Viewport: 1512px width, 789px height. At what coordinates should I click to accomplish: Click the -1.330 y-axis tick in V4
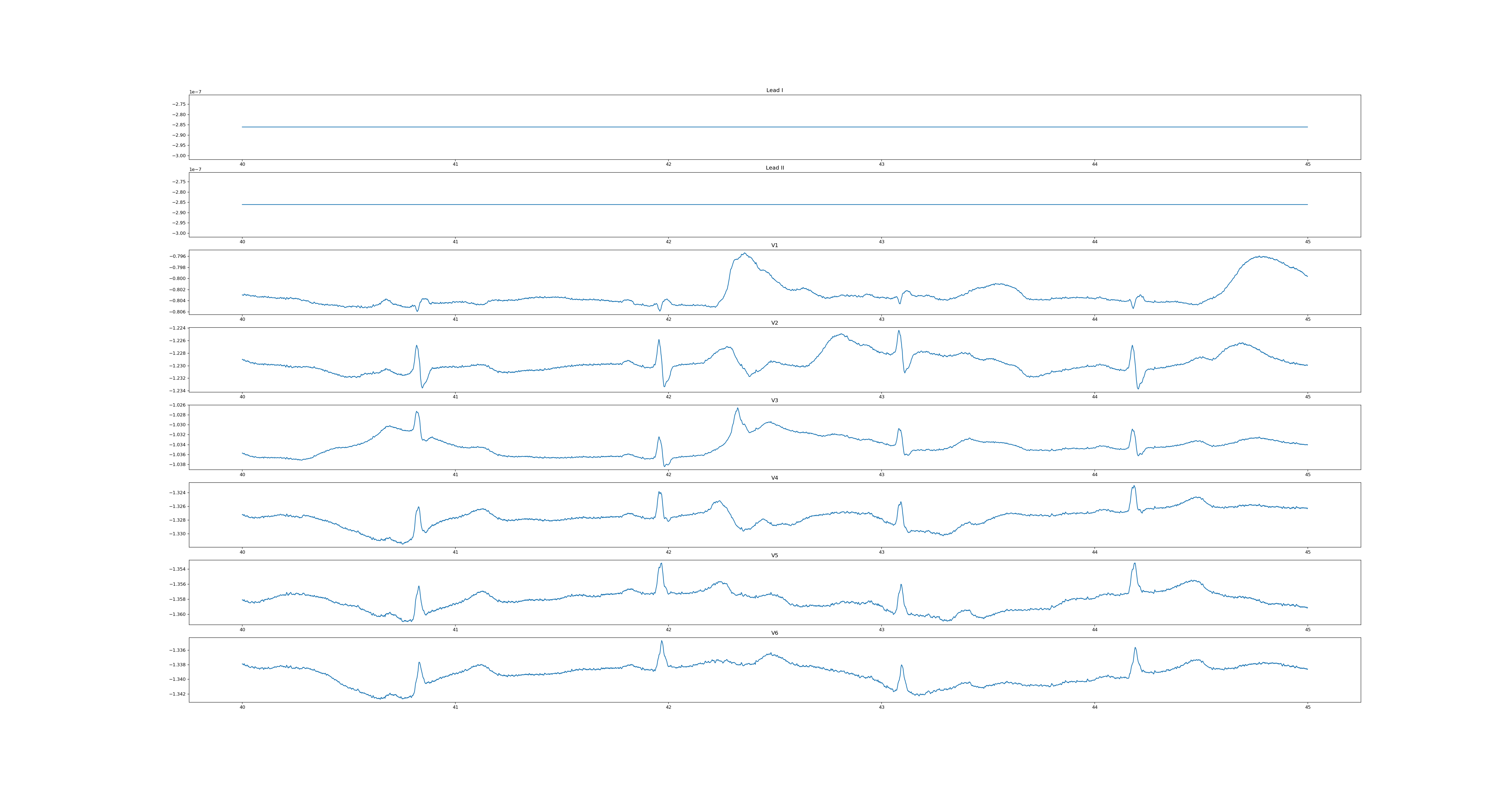click(x=178, y=534)
